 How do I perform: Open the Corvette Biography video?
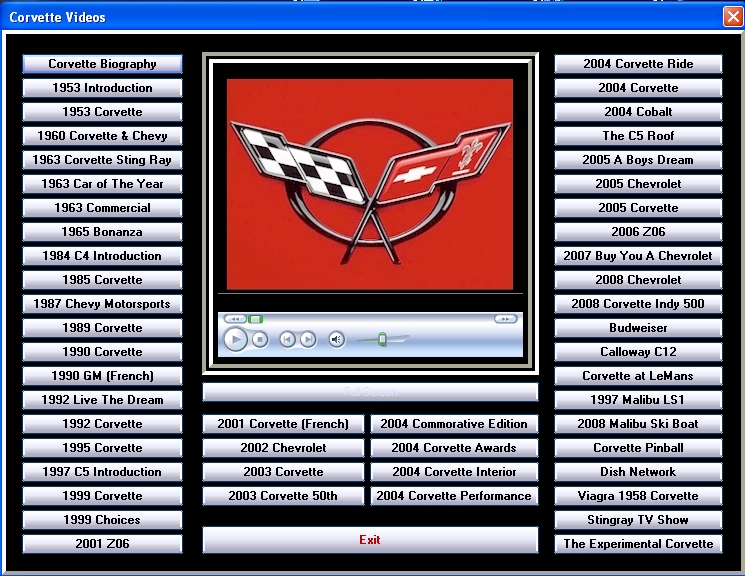point(102,64)
